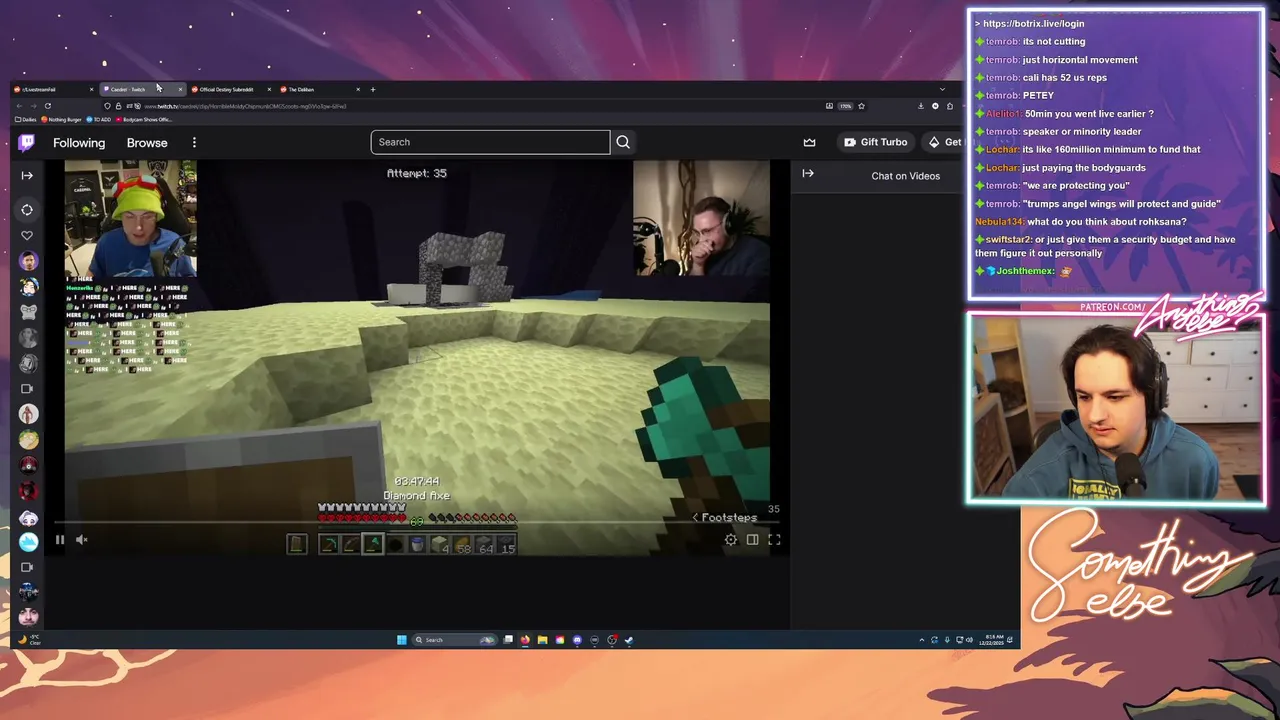1280x720 pixels.
Task: Open the Nothing Burger bookmark
Action: click(61, 119)
